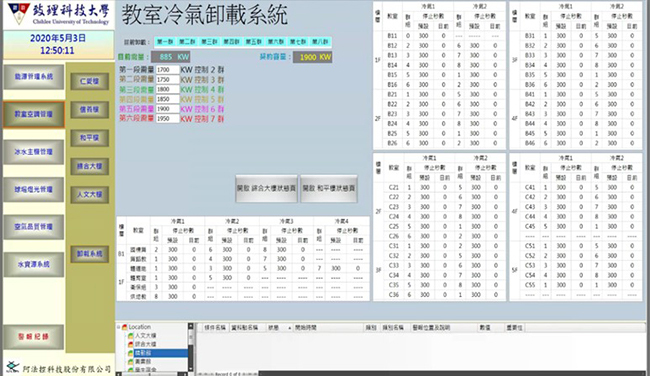Click the tree scrollbar up arrow
This screenshot has width=650, height=376.
point(191,327)
